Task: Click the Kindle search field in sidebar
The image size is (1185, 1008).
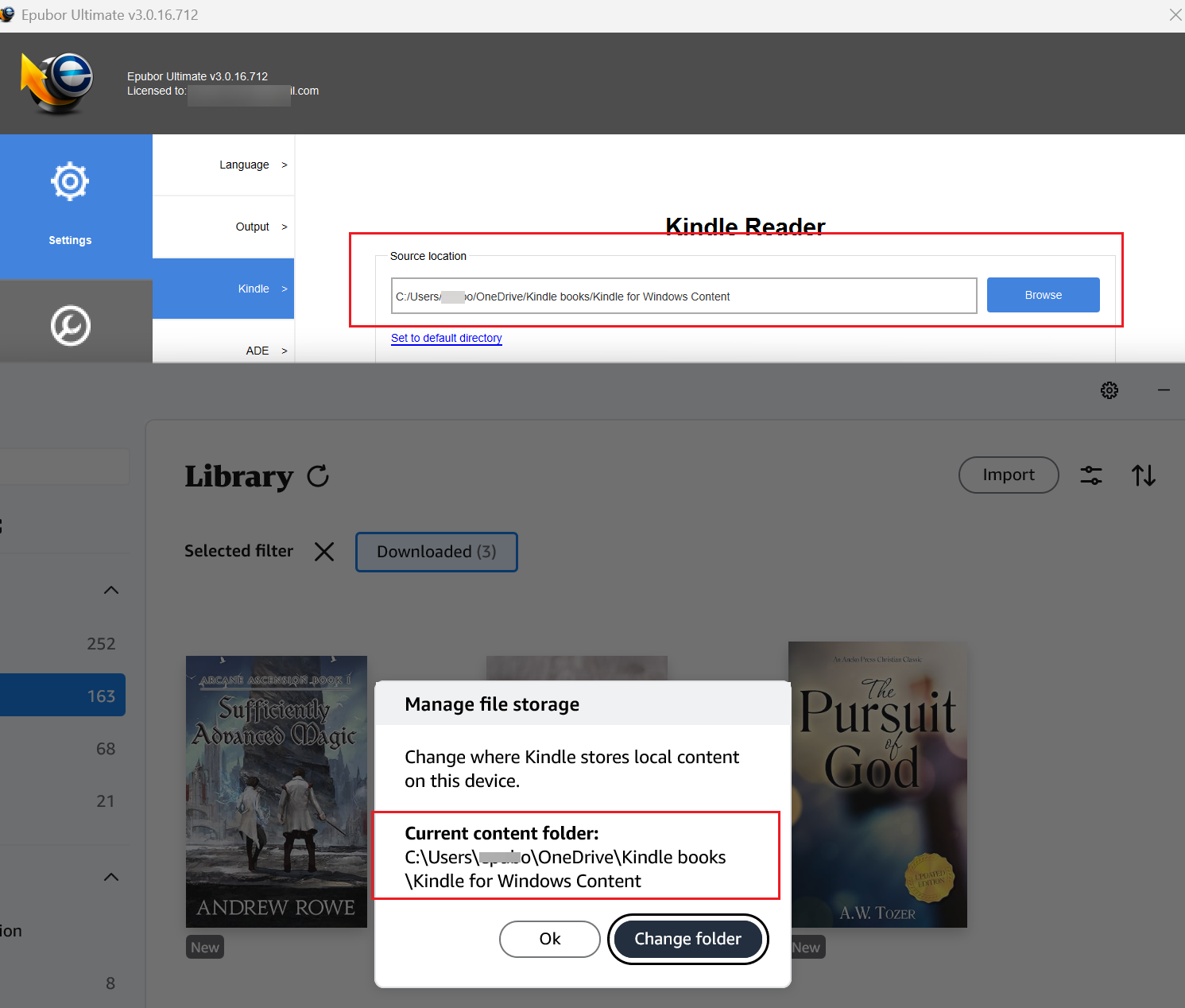Action: 64,467
